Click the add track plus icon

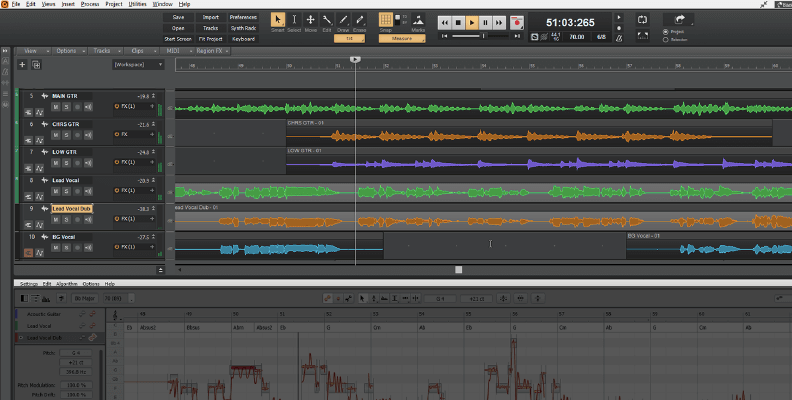point(23,65)
